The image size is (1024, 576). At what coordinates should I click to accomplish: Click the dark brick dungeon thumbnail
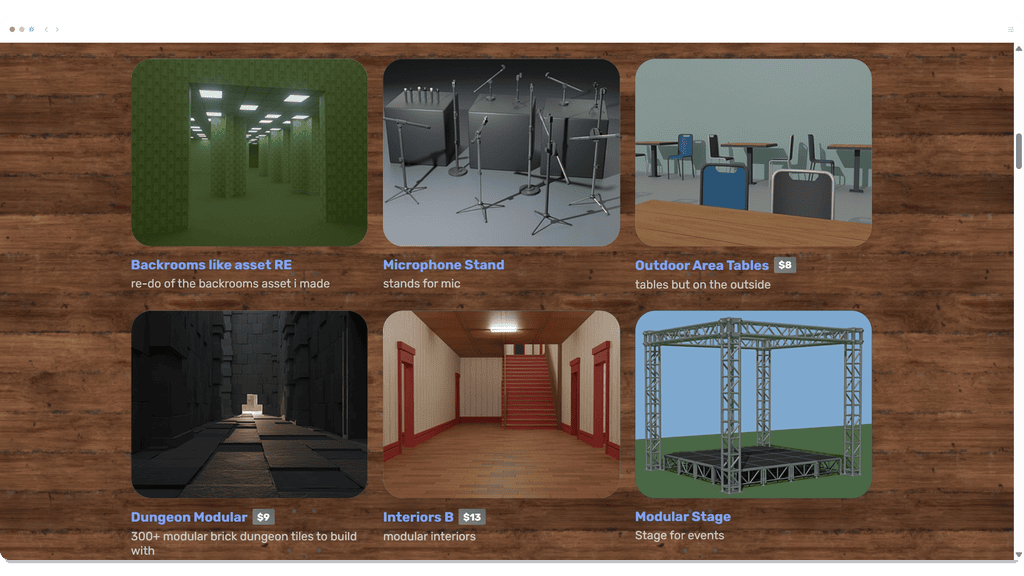249,404
